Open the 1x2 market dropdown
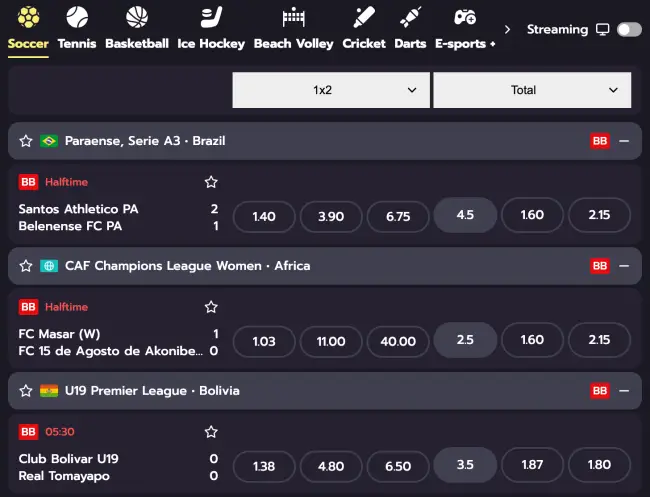 331,90
